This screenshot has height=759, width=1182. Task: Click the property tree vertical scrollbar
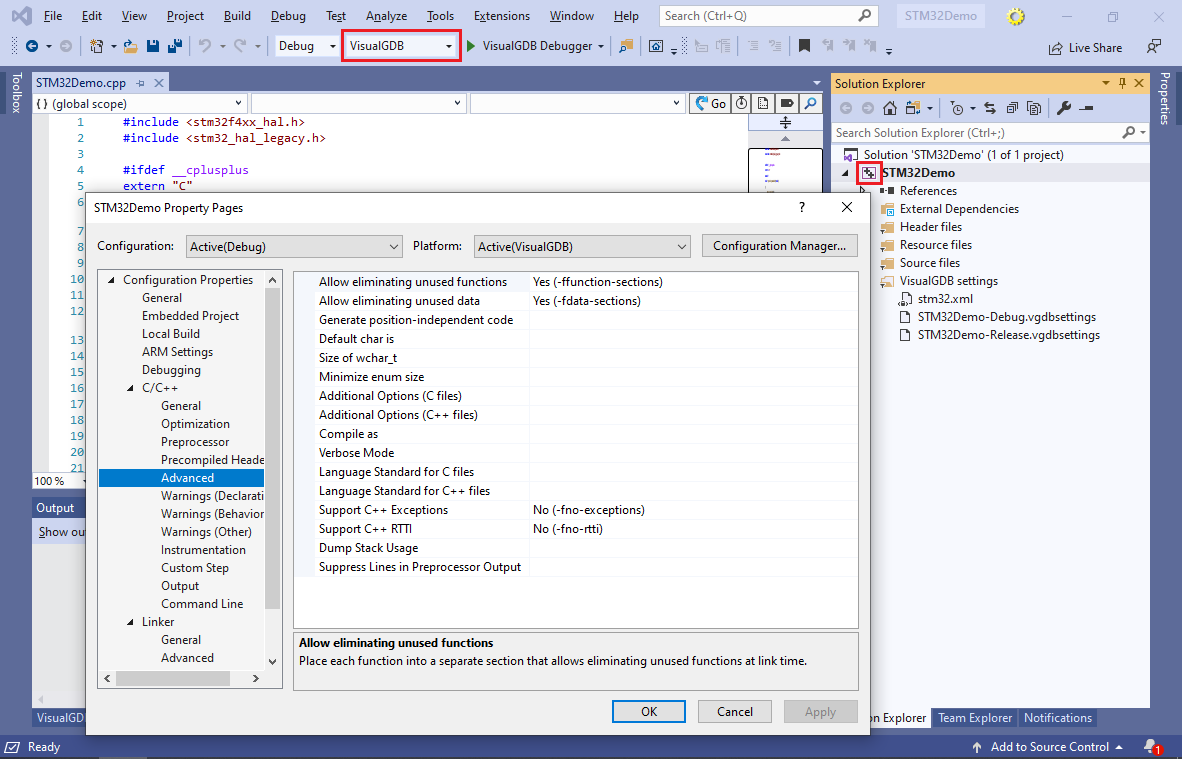click(x=273, y=448)
